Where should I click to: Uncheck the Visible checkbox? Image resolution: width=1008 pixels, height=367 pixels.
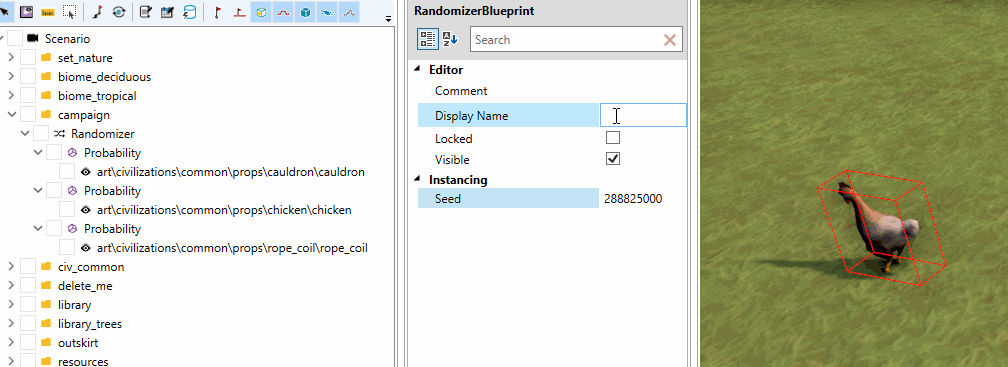tap(613, 159)
